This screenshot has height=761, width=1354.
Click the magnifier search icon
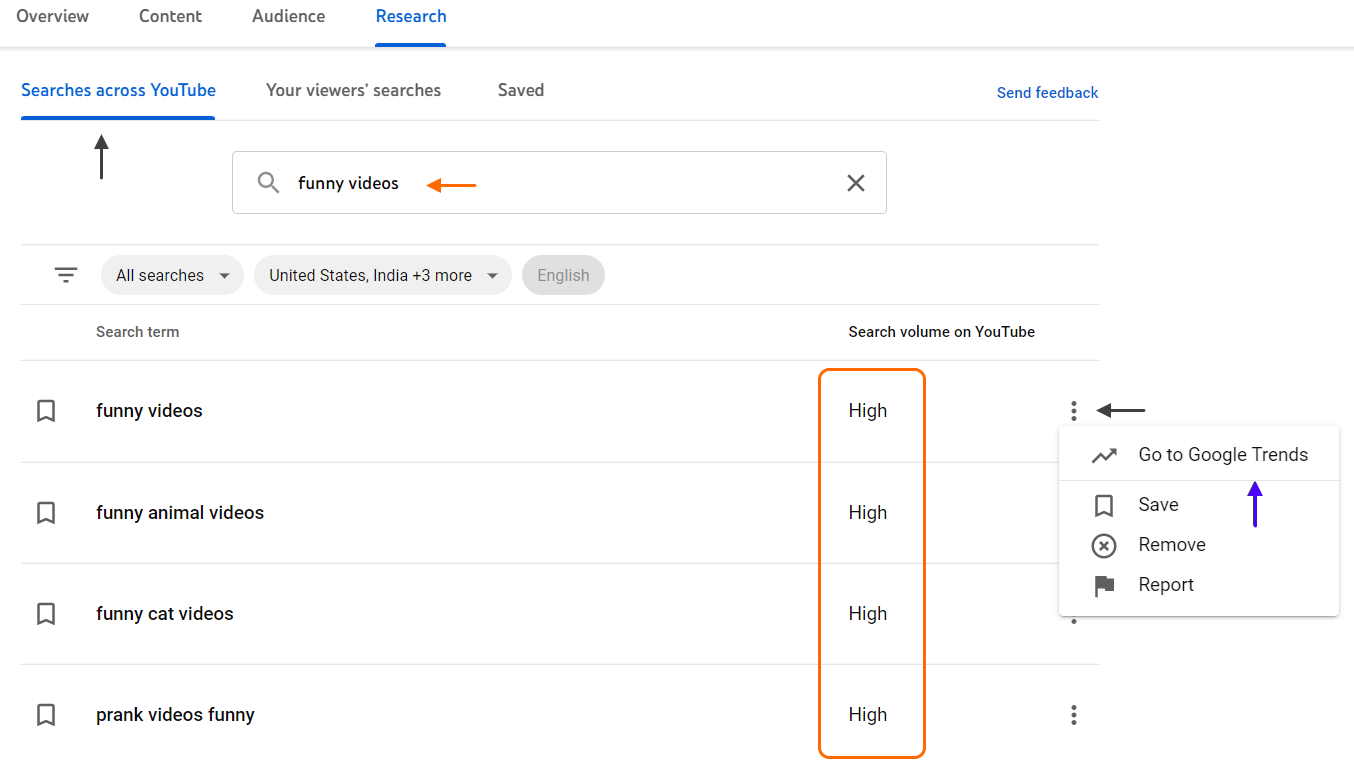coord(268,183)
